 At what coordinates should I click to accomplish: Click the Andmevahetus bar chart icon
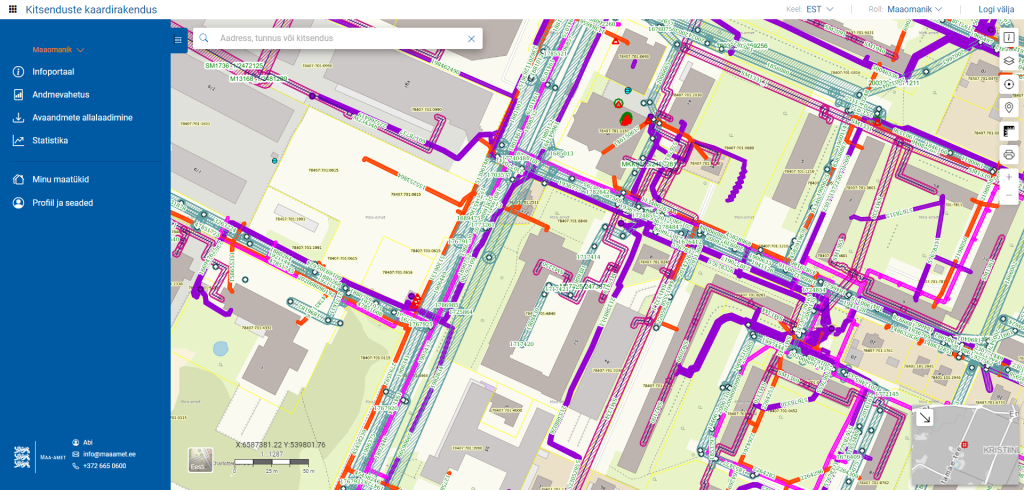tap(18, 95)
